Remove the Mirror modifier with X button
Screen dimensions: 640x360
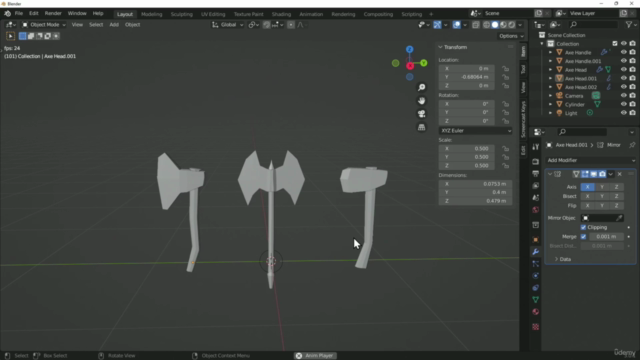620,174
